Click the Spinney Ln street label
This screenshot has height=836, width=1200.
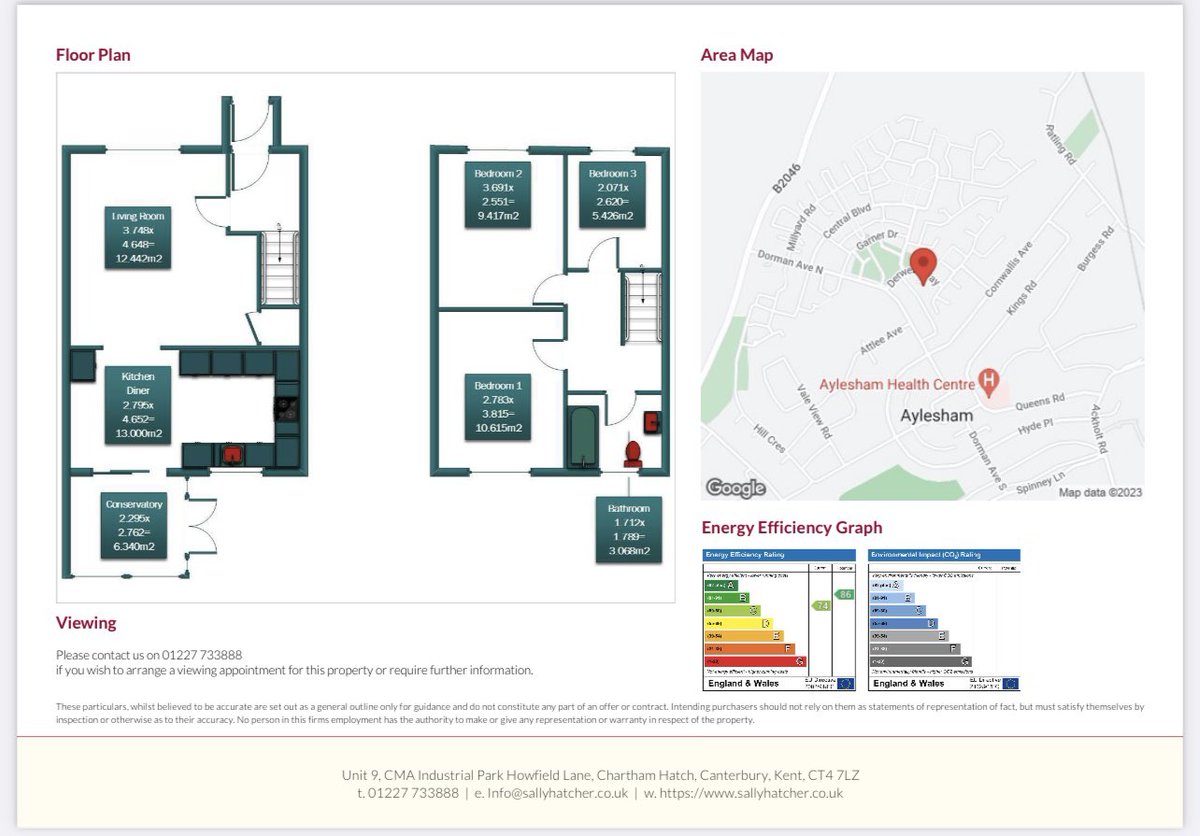[x=1041, y=482]
